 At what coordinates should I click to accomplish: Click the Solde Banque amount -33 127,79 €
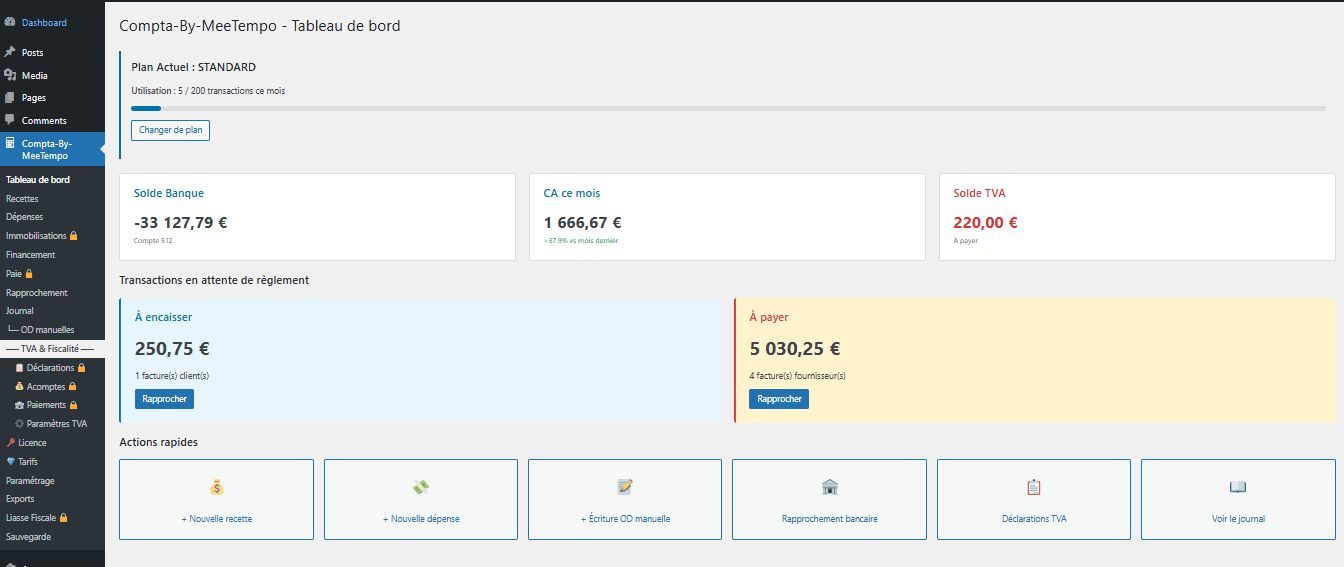(x=180, y=223)
